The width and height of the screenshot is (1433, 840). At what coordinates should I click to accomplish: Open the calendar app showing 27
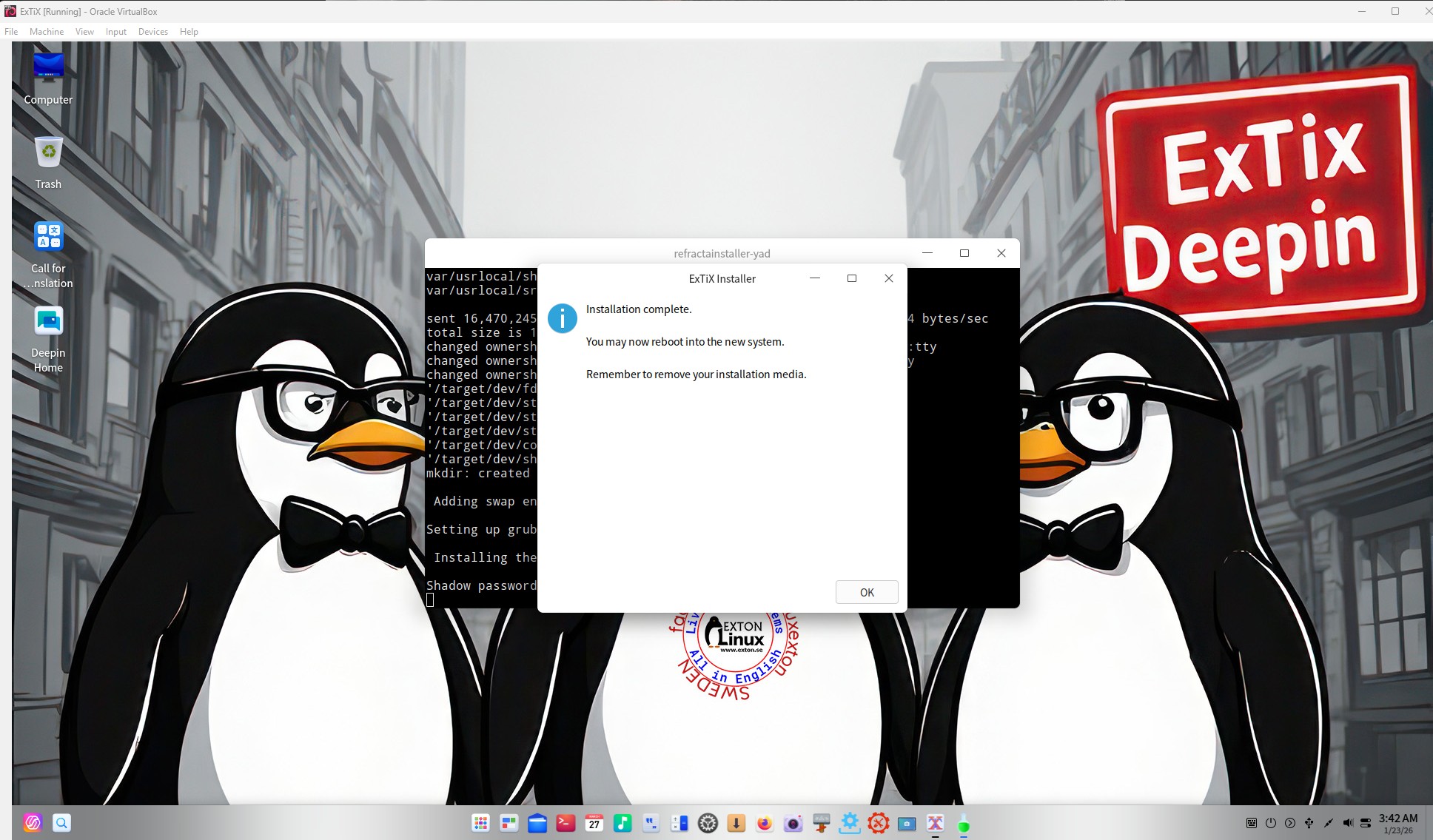click(x=594, y=823)
